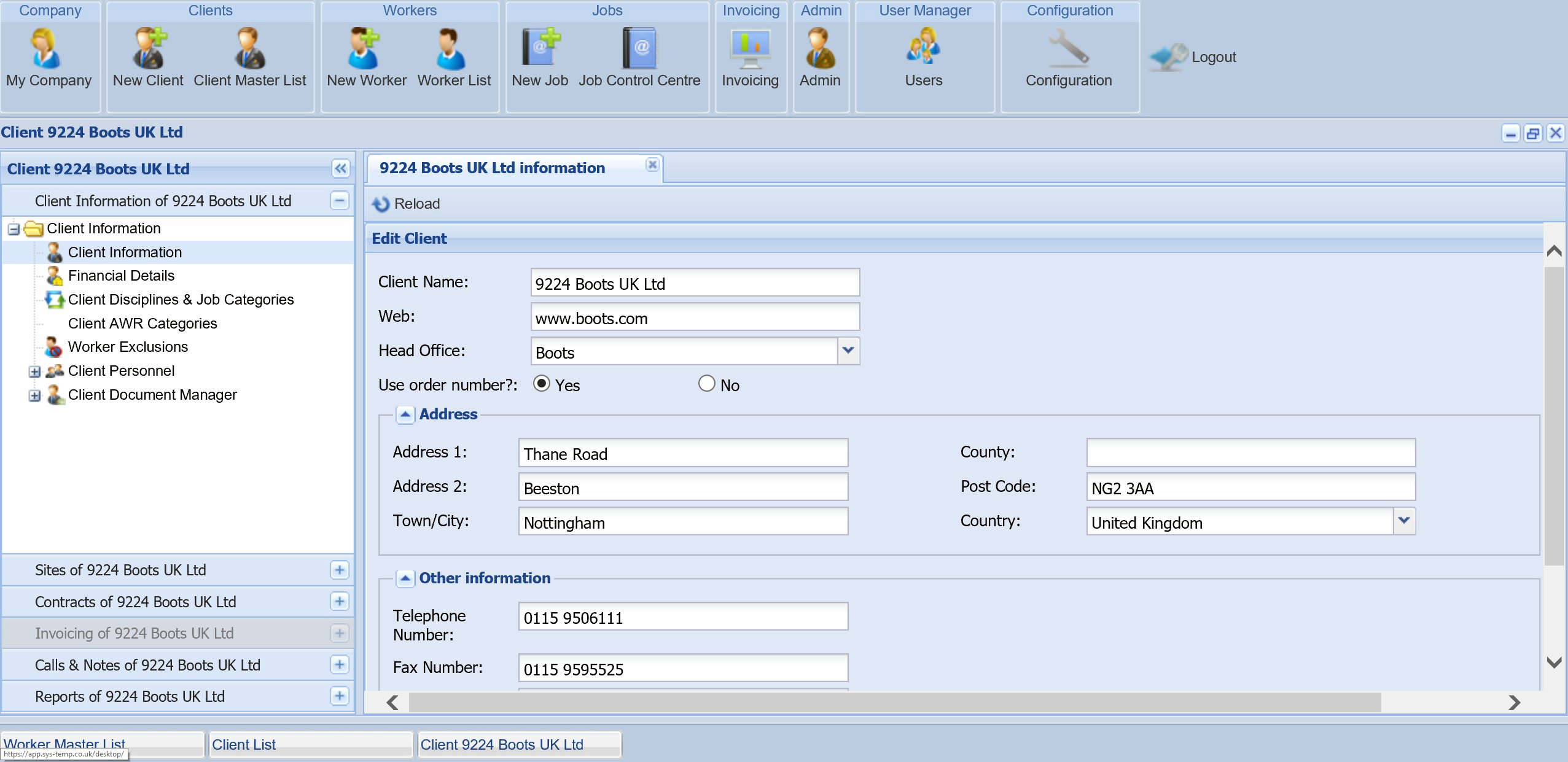
Task: Click the Reload arrow icon
Action: (381, 204)
